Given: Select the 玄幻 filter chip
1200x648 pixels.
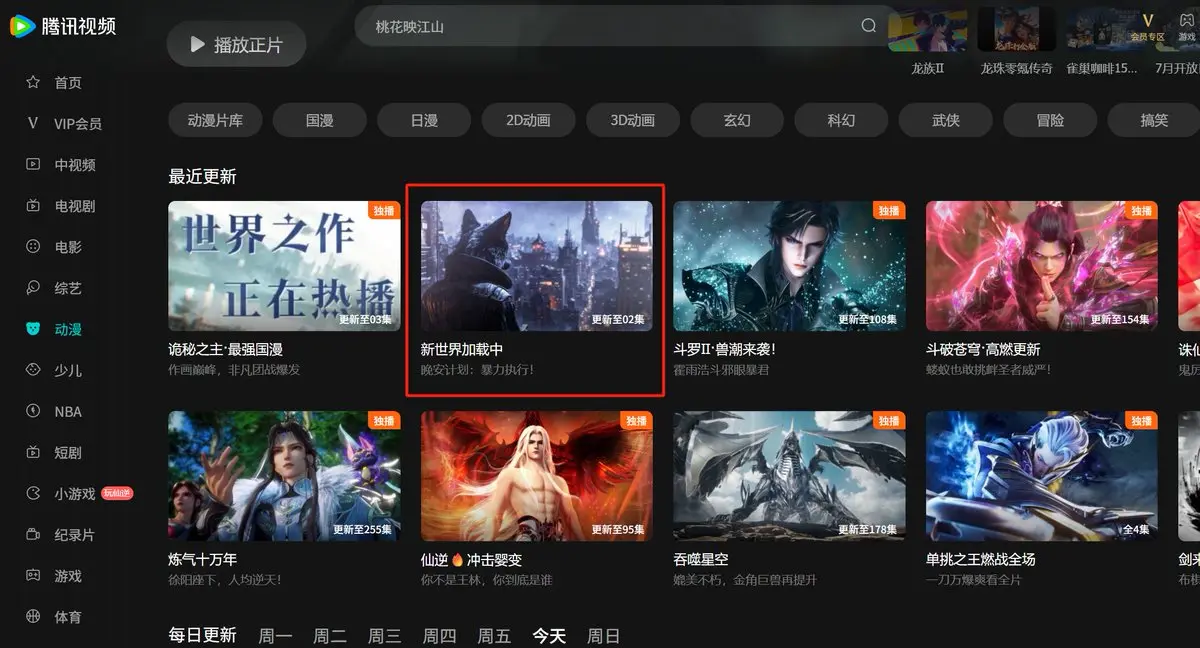Looking at the screenshot, I should pos(737,120).
